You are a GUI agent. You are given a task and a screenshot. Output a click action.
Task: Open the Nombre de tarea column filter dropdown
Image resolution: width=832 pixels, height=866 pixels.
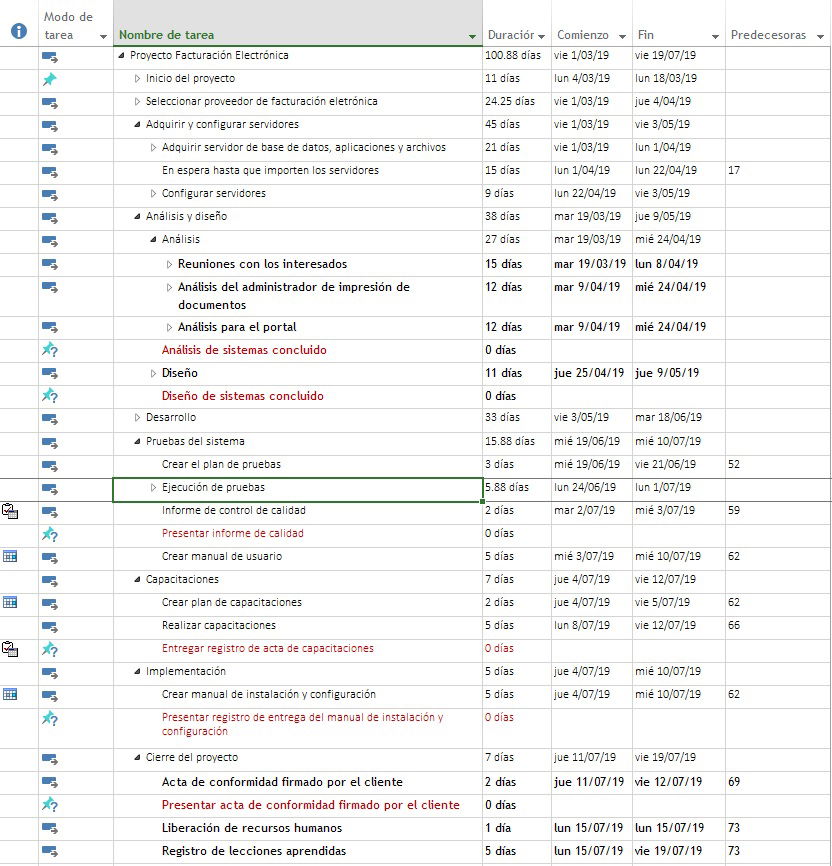pyautogui.click(x=472, y=36)
